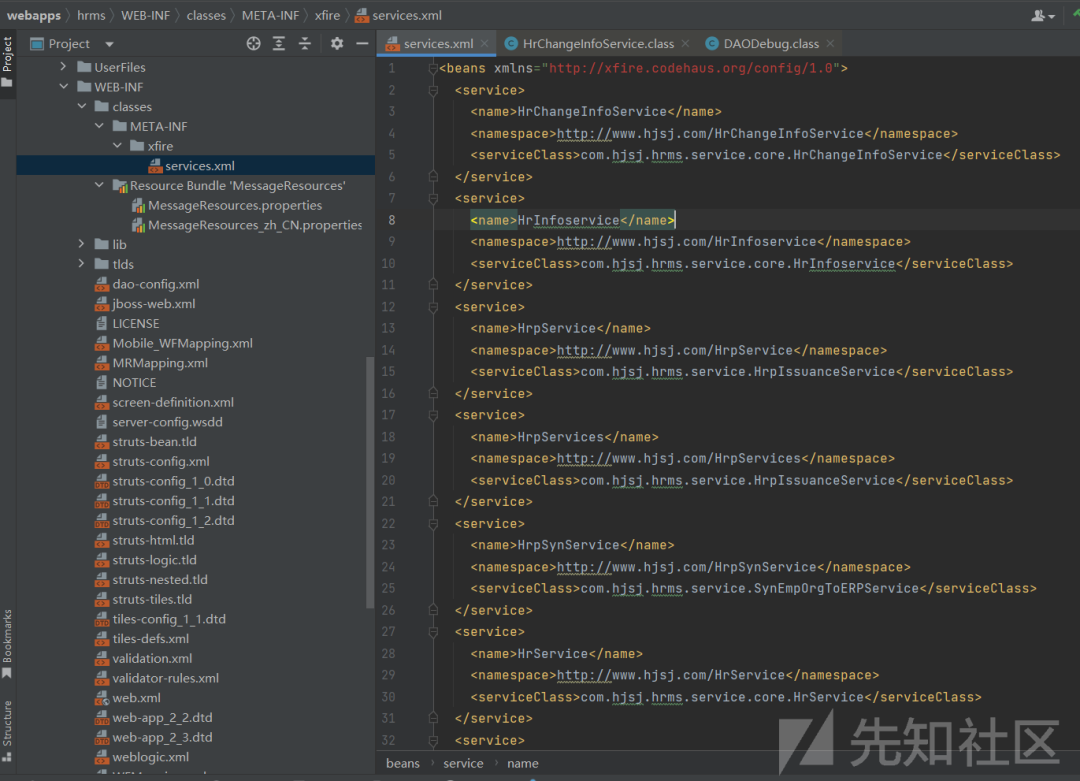Expand the tlds folder arrow
Viewport: 1080px width, 781px height.
click(82, 264)
